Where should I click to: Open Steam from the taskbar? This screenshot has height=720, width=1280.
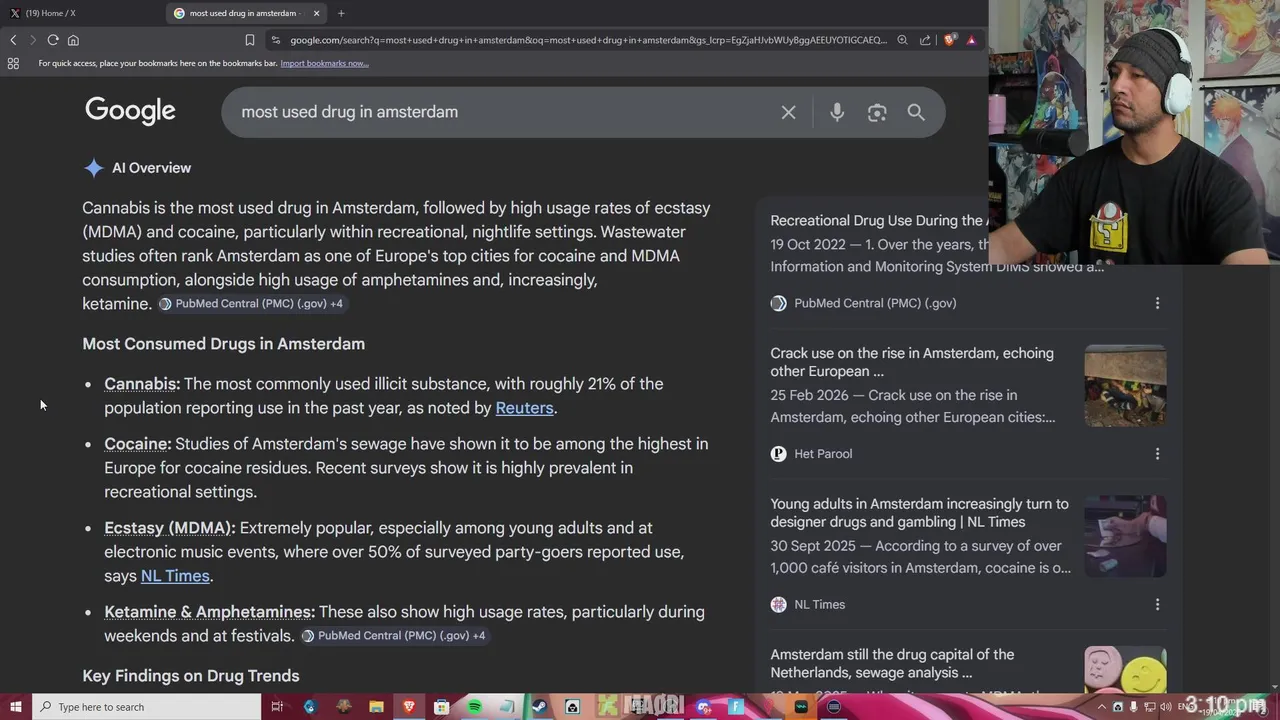click(540, 707)
